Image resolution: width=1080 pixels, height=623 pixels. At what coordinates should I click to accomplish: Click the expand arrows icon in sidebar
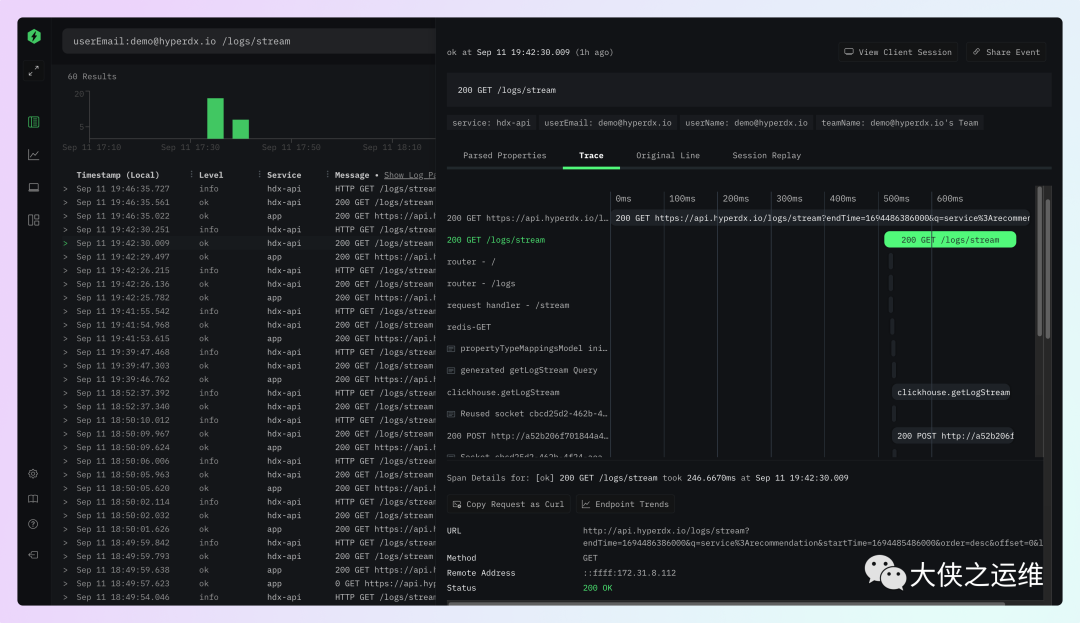34,71
